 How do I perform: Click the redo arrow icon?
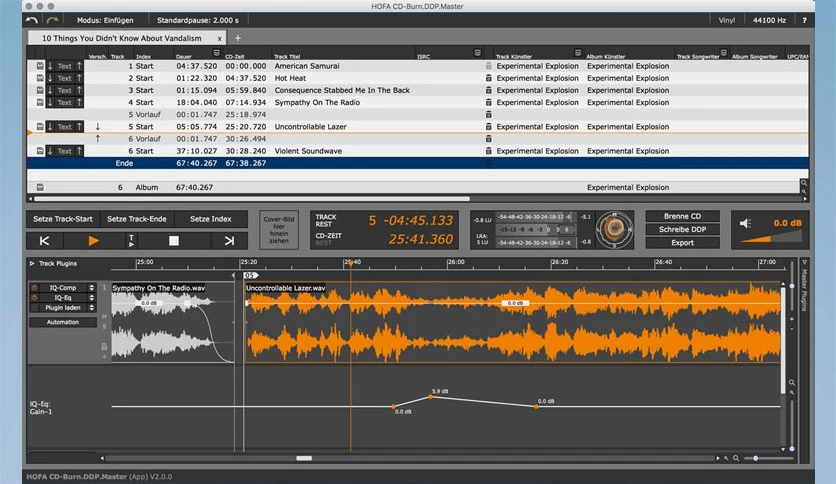tap(52, 20)
